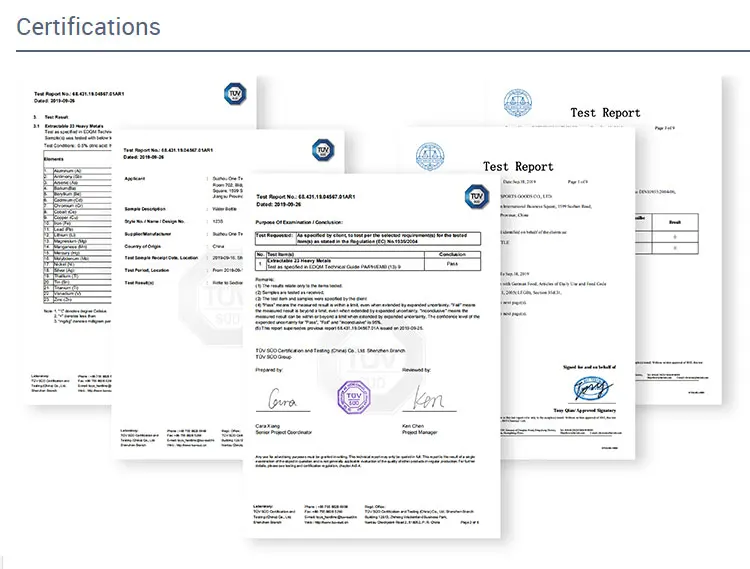Click the 'Supplier/Manufacturer' label

point(147,234)
